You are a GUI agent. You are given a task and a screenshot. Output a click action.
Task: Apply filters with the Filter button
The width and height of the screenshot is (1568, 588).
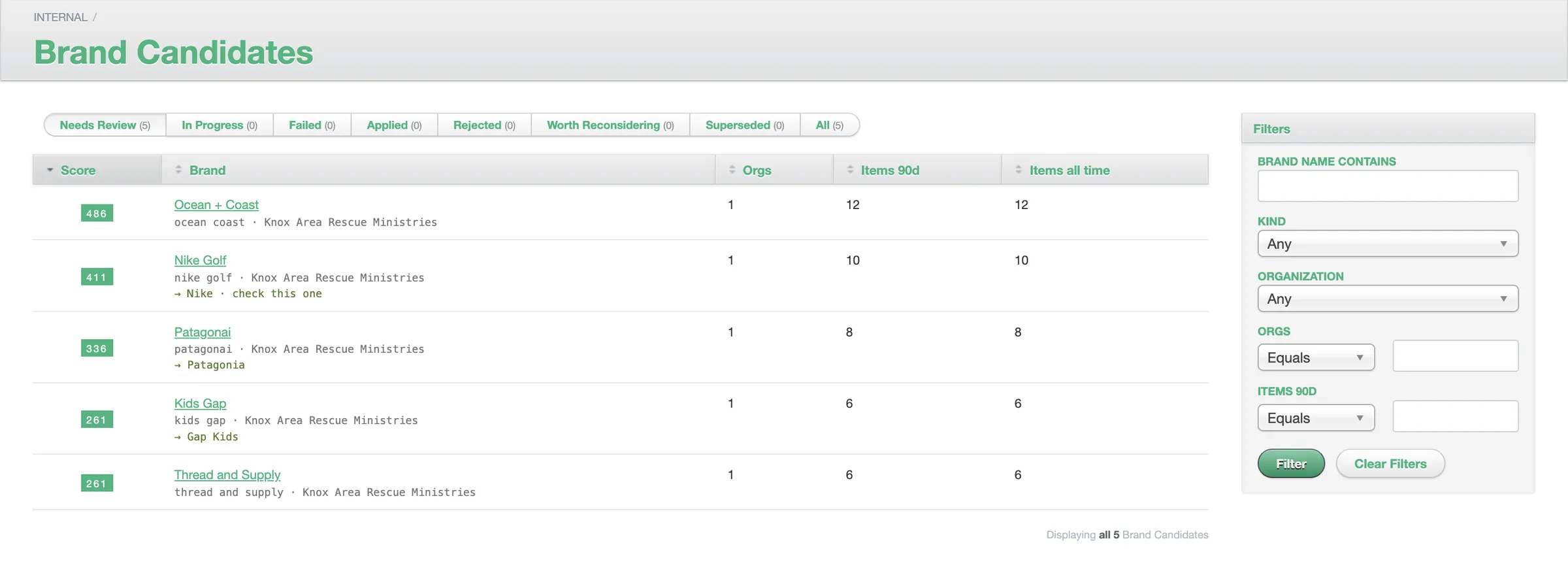point(1291,464)
